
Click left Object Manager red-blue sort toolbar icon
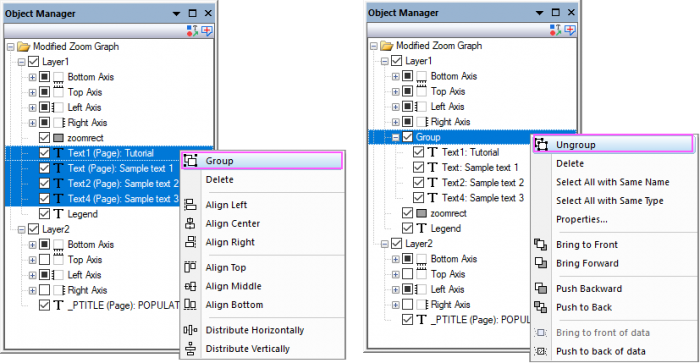point(192,31)
